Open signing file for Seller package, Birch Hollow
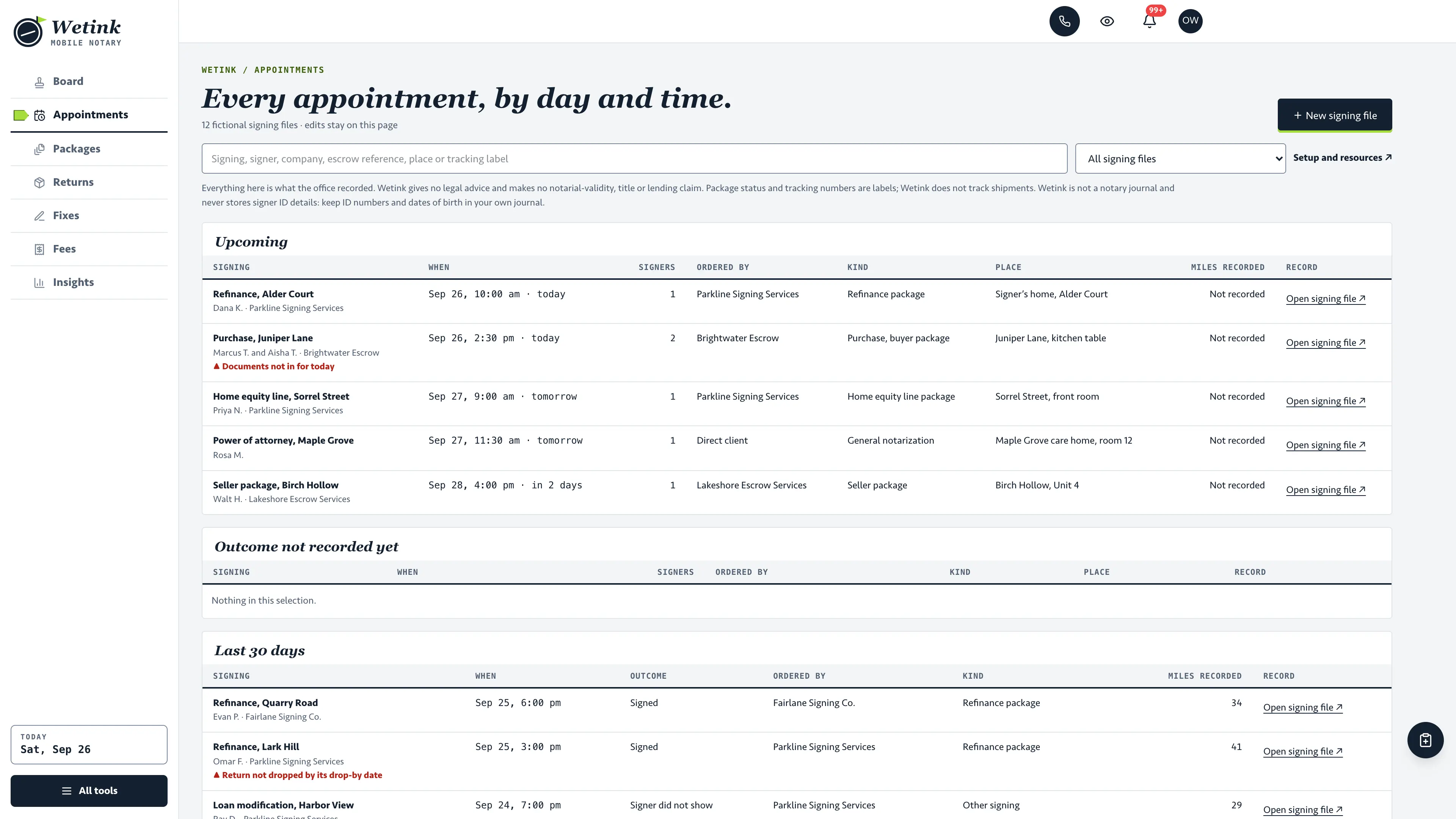 point(1326,490)
